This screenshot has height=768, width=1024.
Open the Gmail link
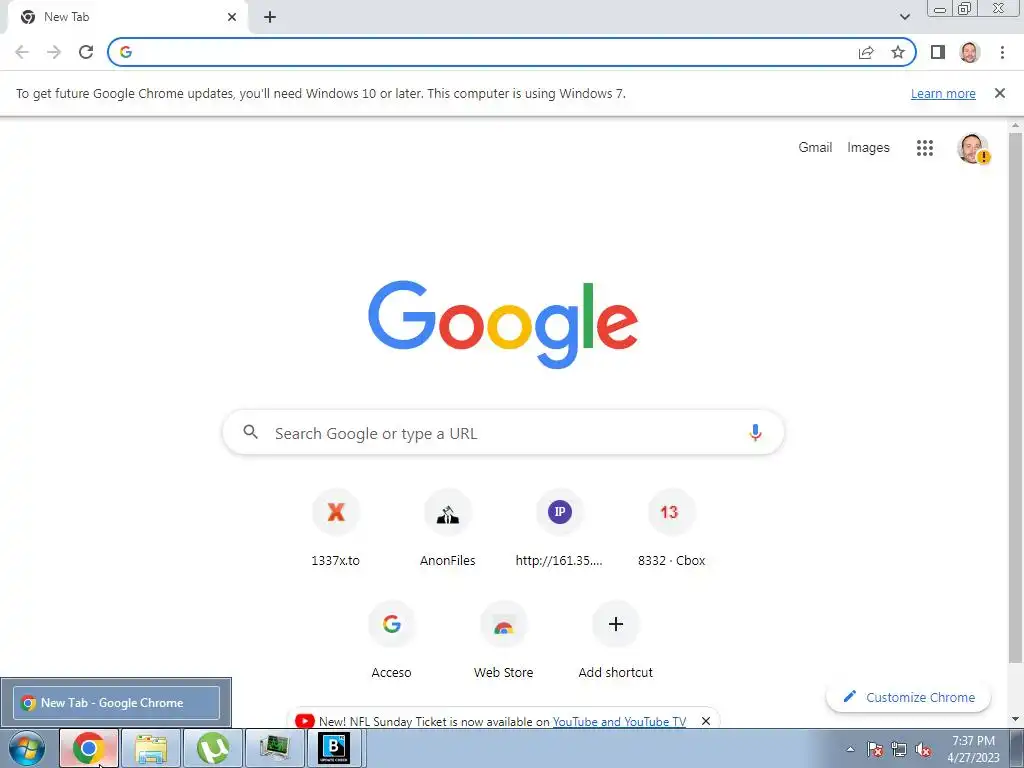815,148
